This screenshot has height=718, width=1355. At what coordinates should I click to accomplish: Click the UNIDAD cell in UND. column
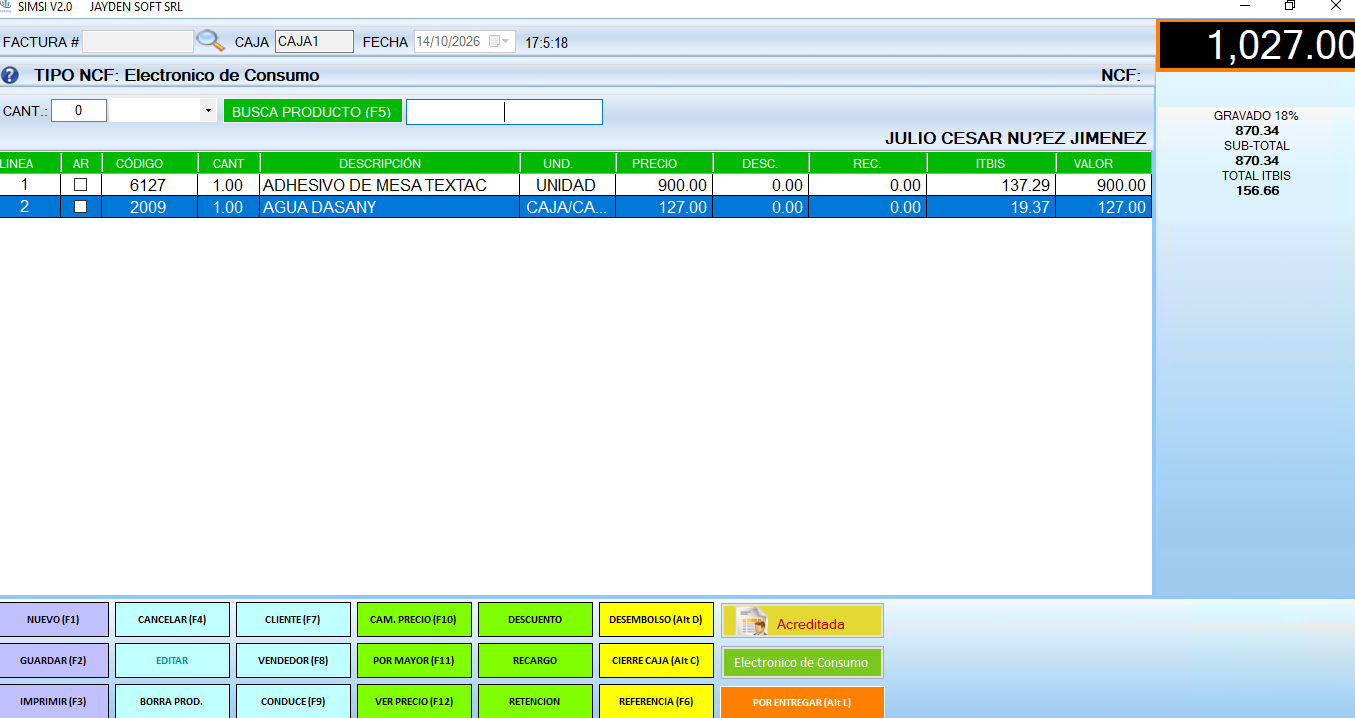[567, 185]
